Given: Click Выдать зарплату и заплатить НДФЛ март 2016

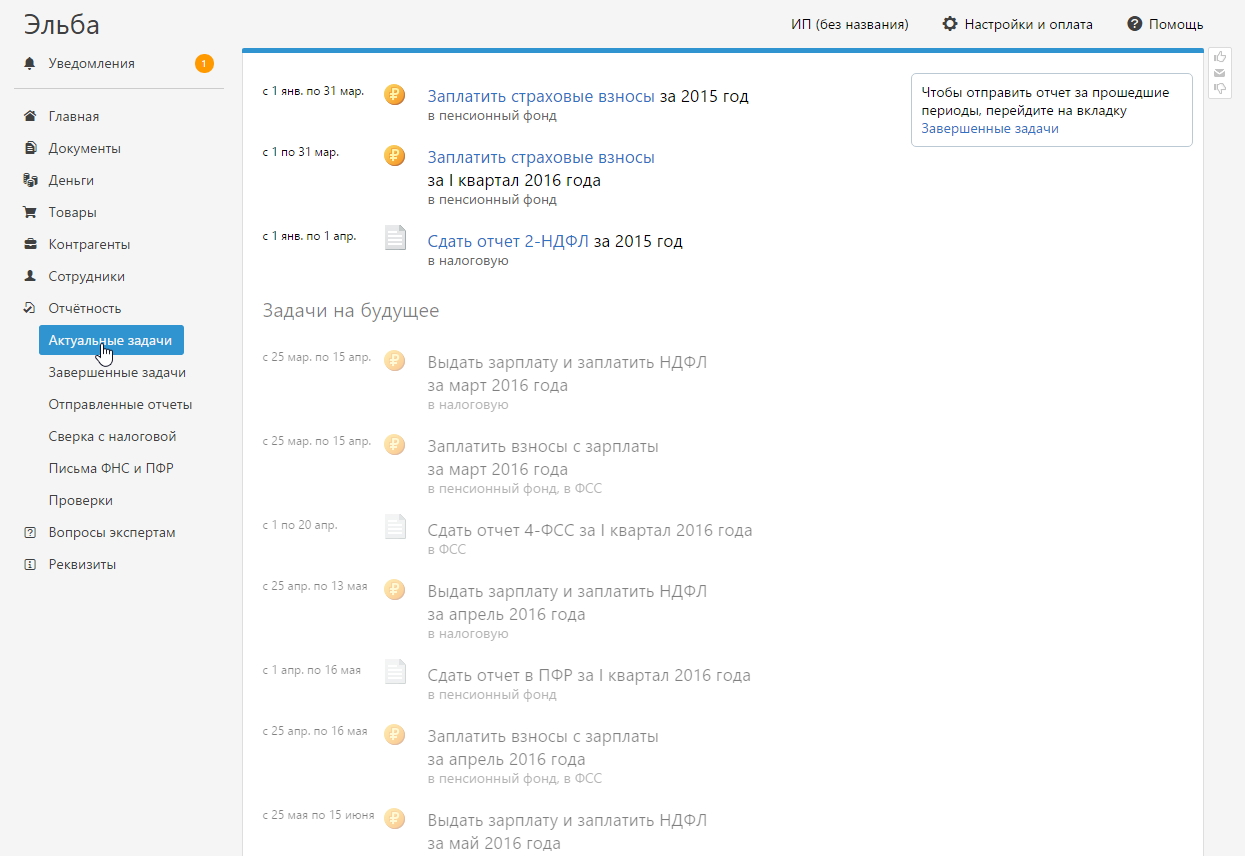Looking at the screenshot, I should point(567,373).
